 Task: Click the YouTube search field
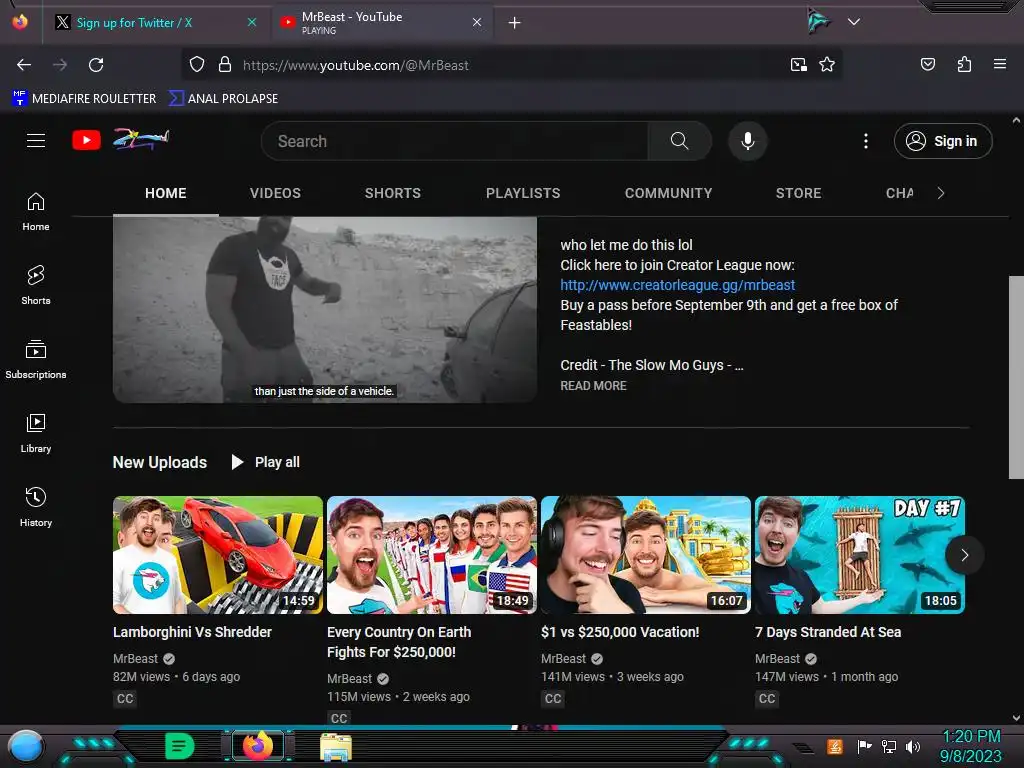click(x=454, y=141)
